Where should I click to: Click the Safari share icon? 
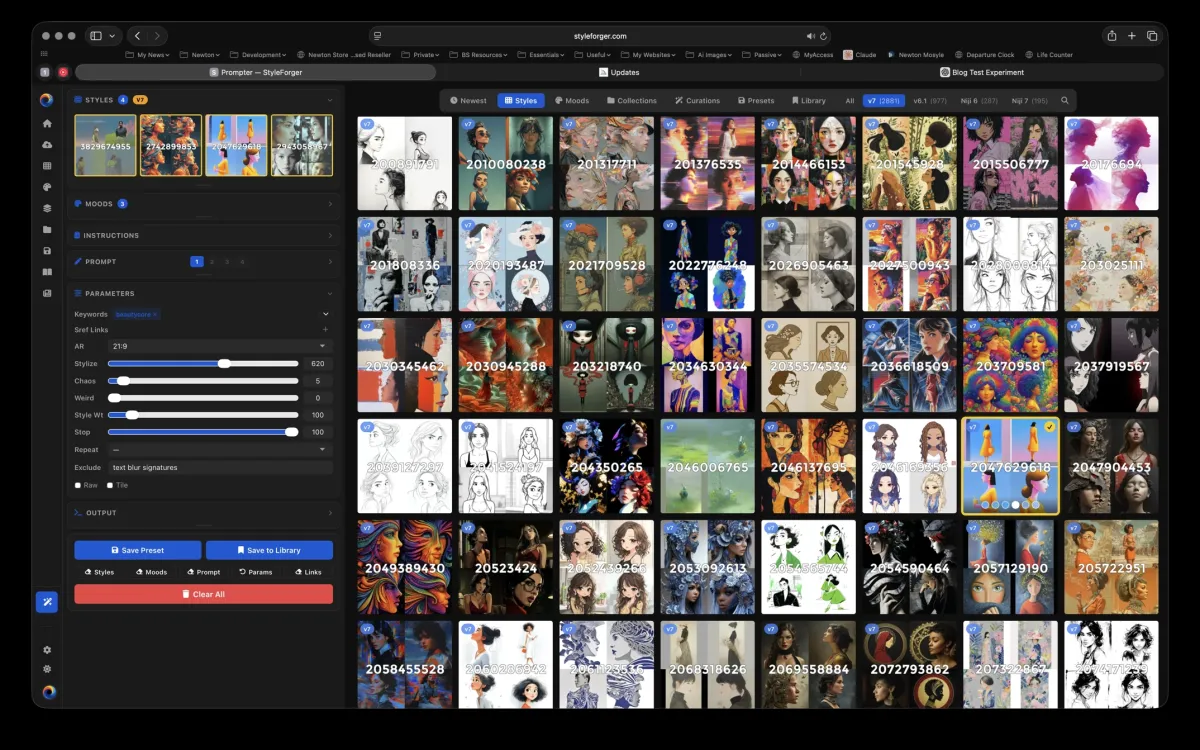(1111, 36)
